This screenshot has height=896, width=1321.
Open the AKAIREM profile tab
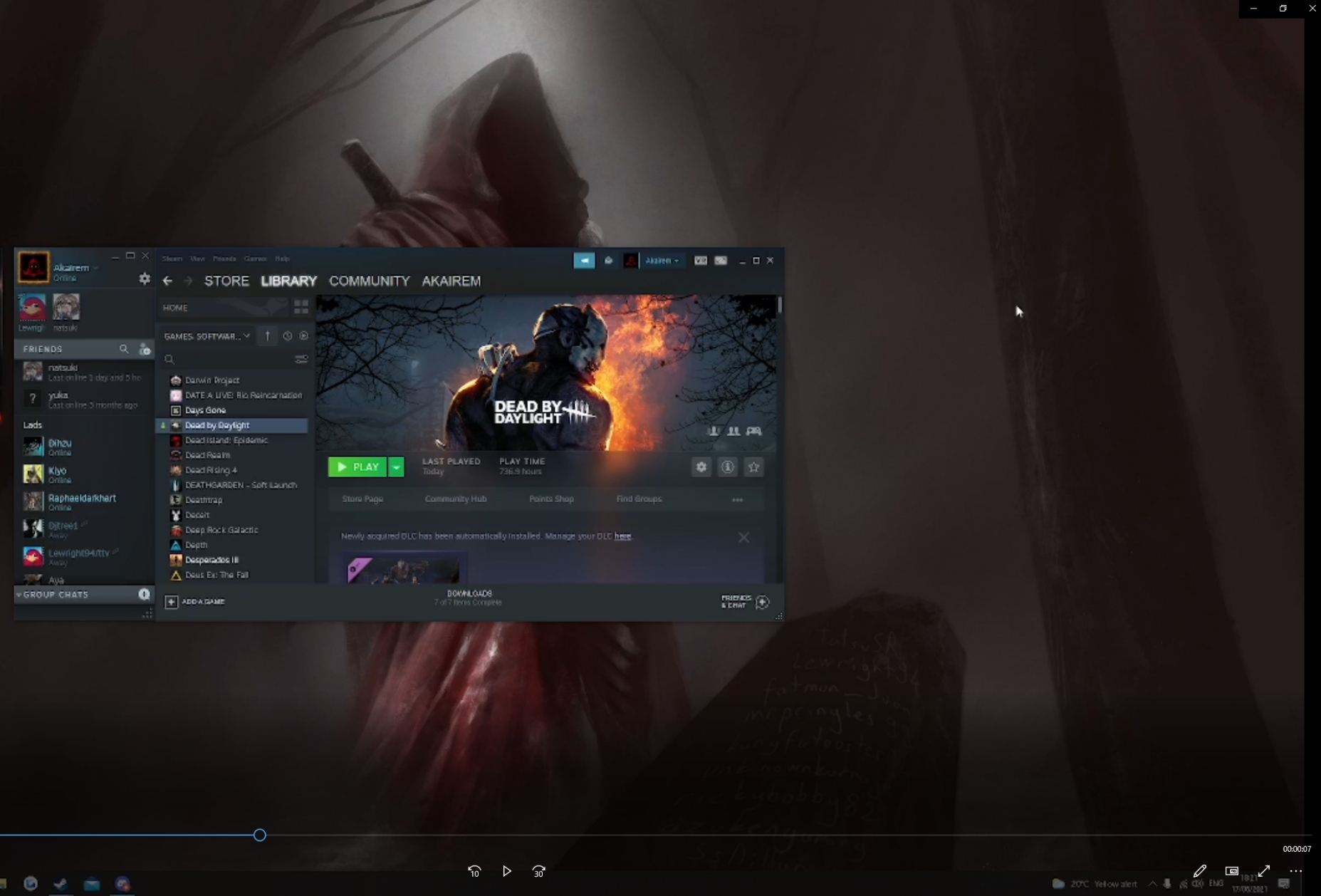coord(451,281)
